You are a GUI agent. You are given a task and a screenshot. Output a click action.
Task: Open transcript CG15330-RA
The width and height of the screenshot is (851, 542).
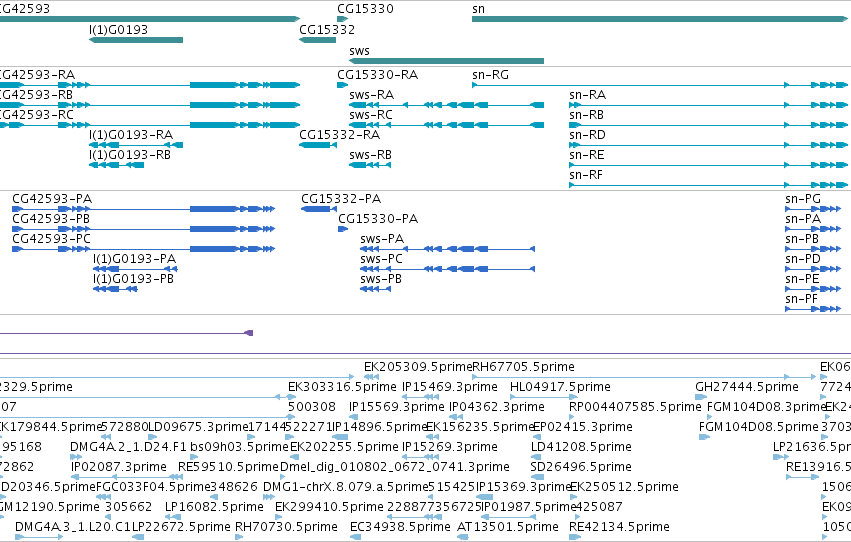377,75
